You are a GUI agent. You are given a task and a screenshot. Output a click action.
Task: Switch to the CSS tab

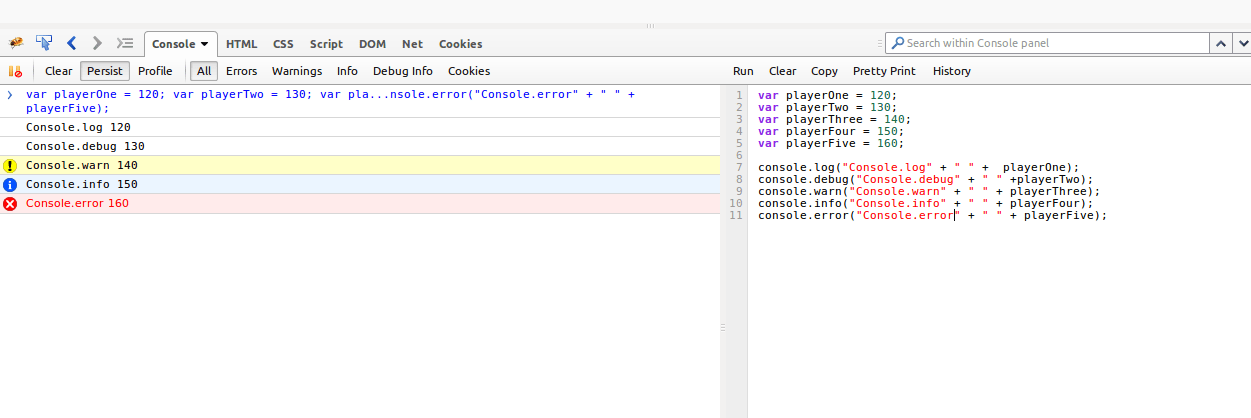click(283, 44)
